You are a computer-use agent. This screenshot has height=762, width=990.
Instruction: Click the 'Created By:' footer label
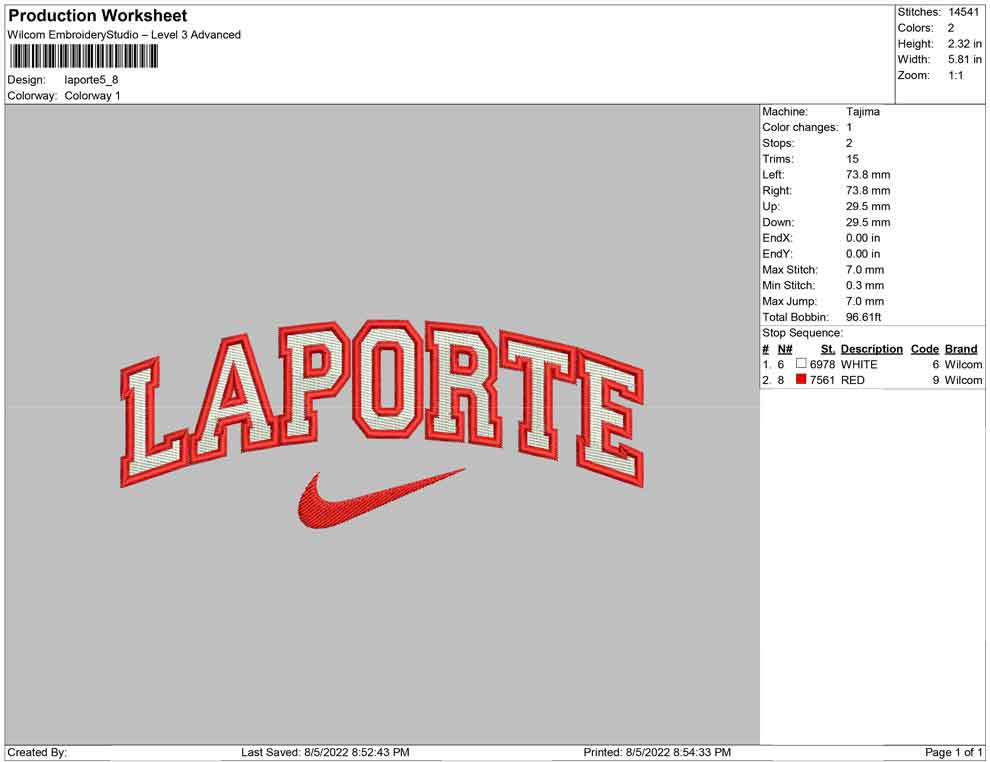pos(37,752)
